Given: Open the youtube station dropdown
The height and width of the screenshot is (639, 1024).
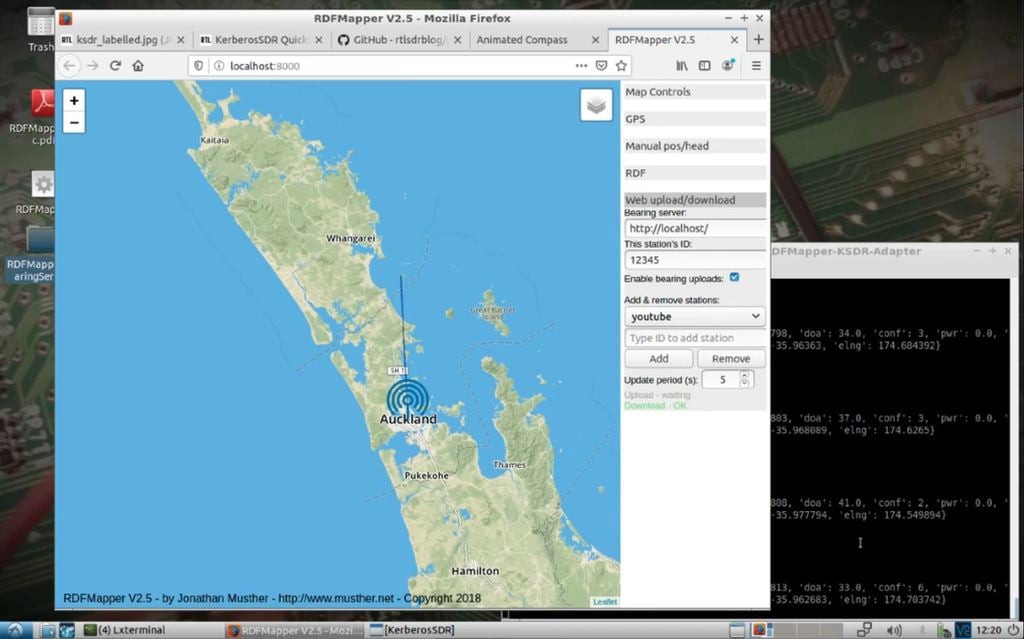Looking at the screenshot, I should (695, 316).
